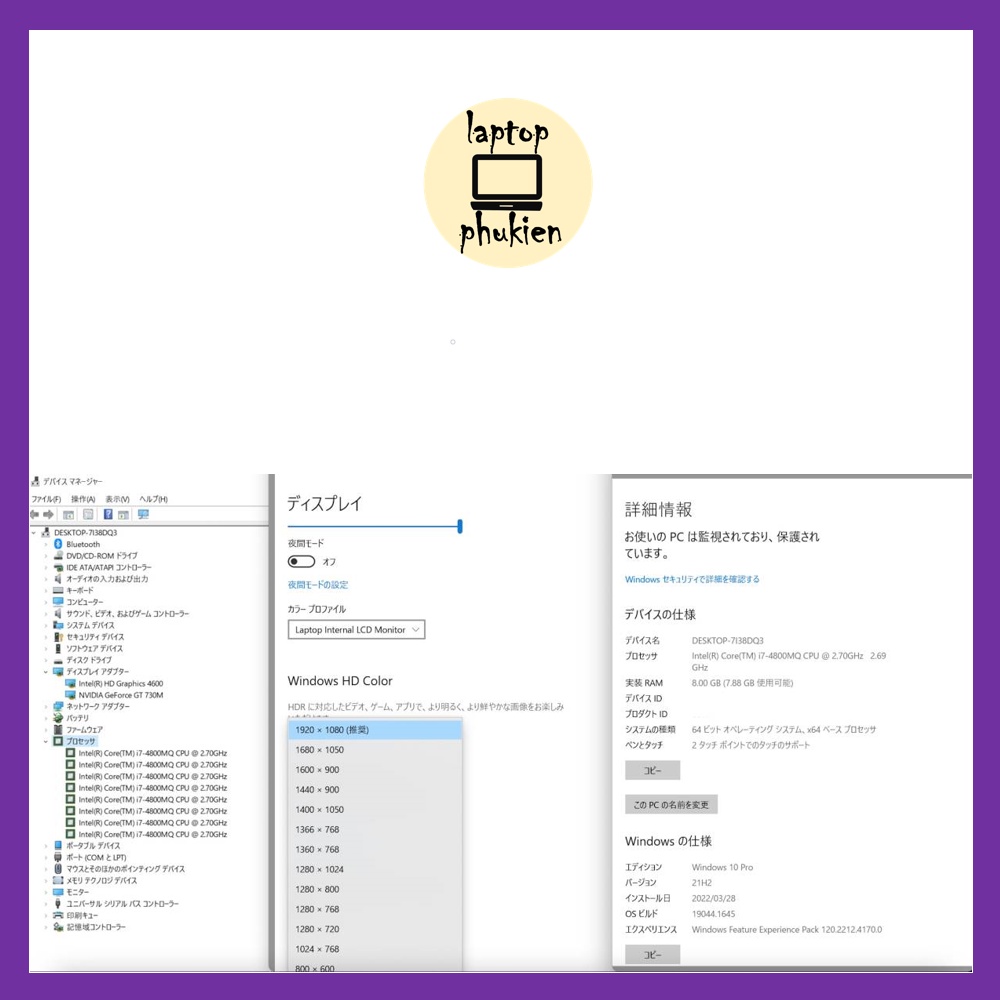Click the メモリ テクノロジ デバイス icon
The height and width of the screenshot is (1000, 1000).
pyautogui.click(x=58, y=880)
